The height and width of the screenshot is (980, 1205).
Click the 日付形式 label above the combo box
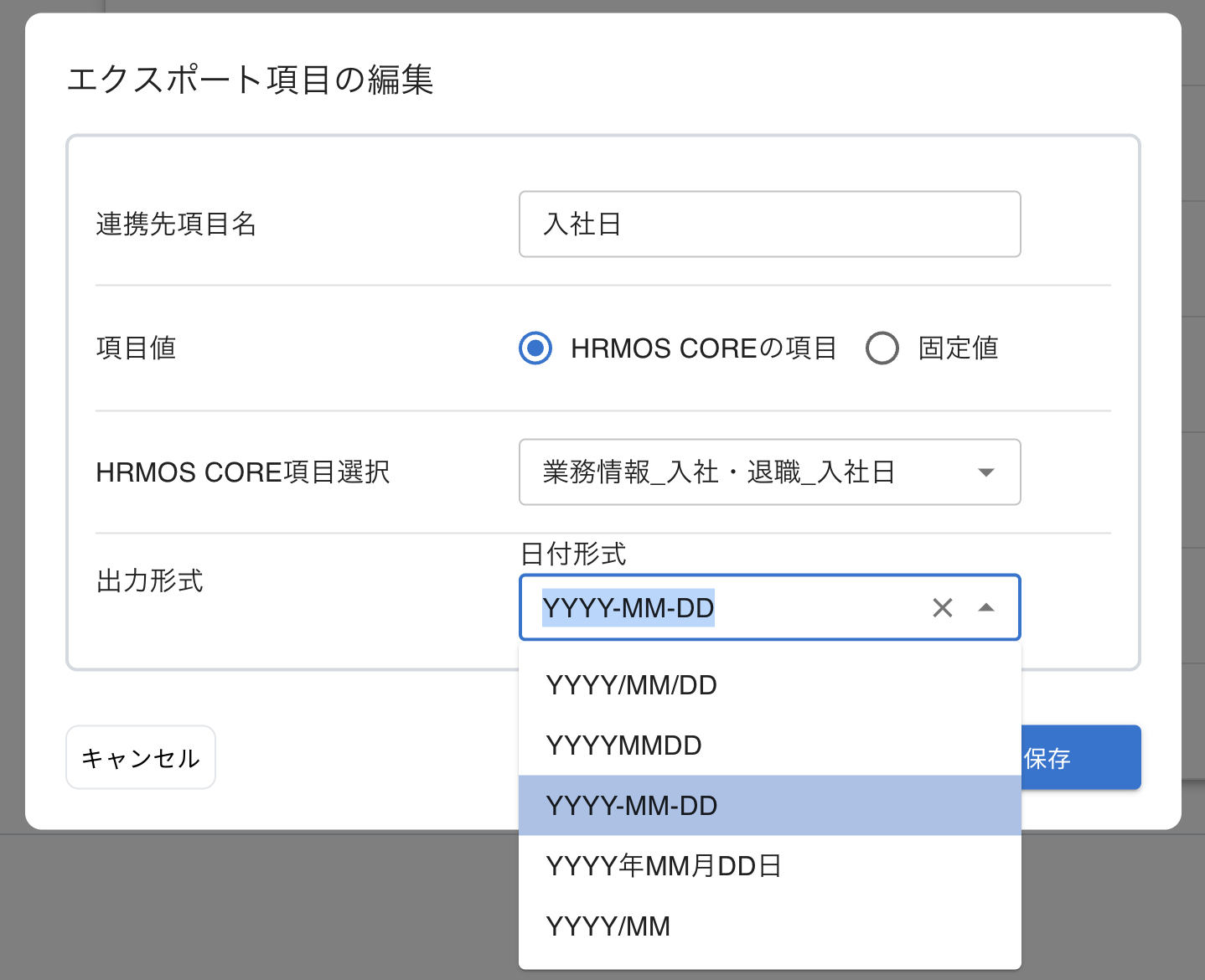coord(573,554)
